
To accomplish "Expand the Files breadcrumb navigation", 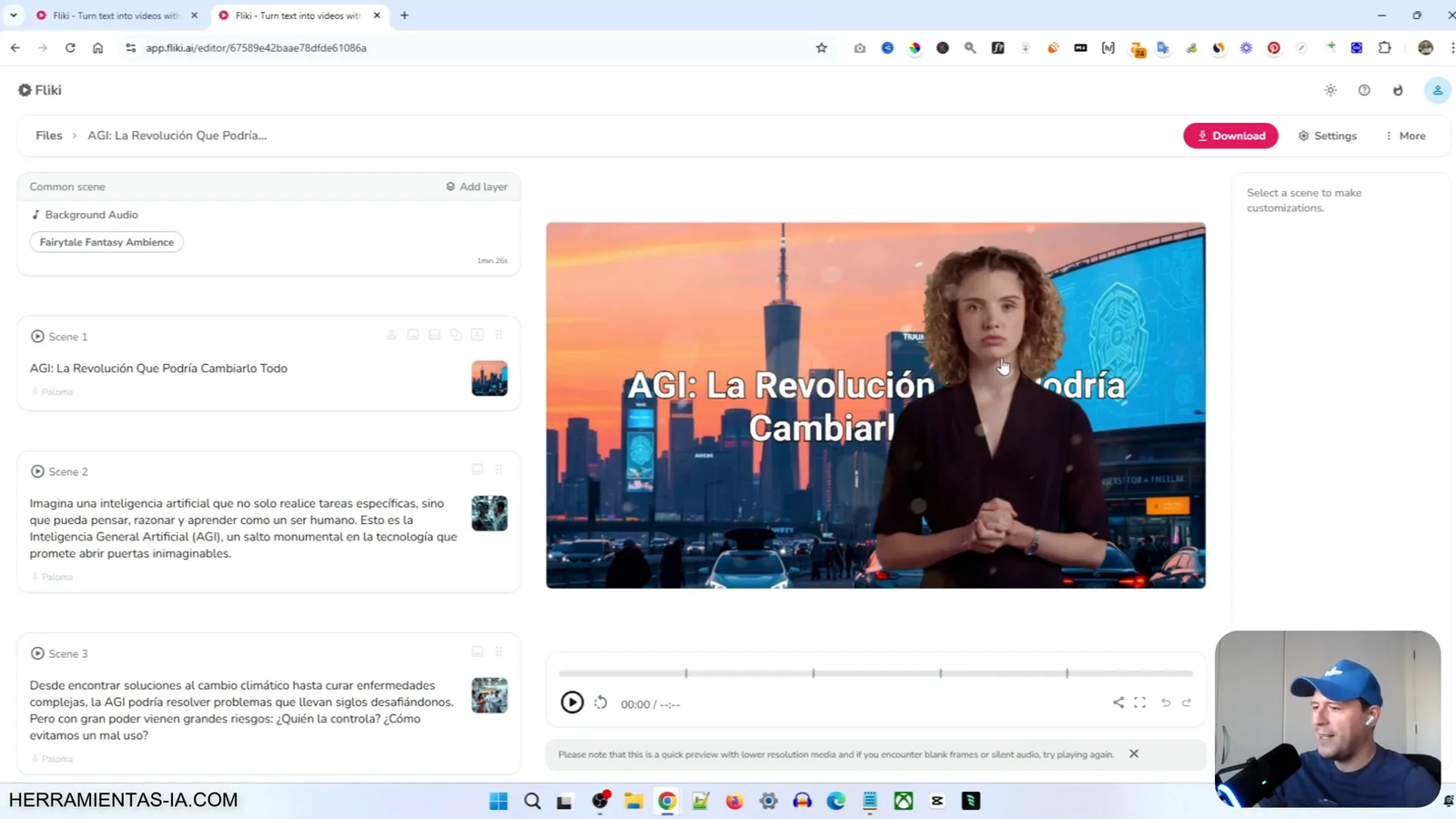I will (x=48, y=135).
